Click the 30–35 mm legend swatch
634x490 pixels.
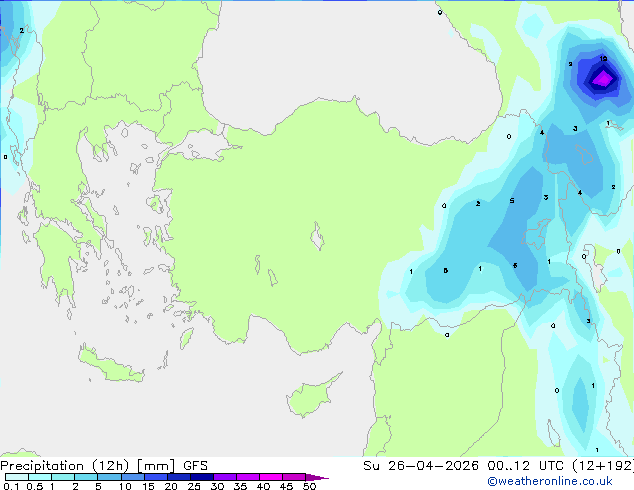(224, 477)
